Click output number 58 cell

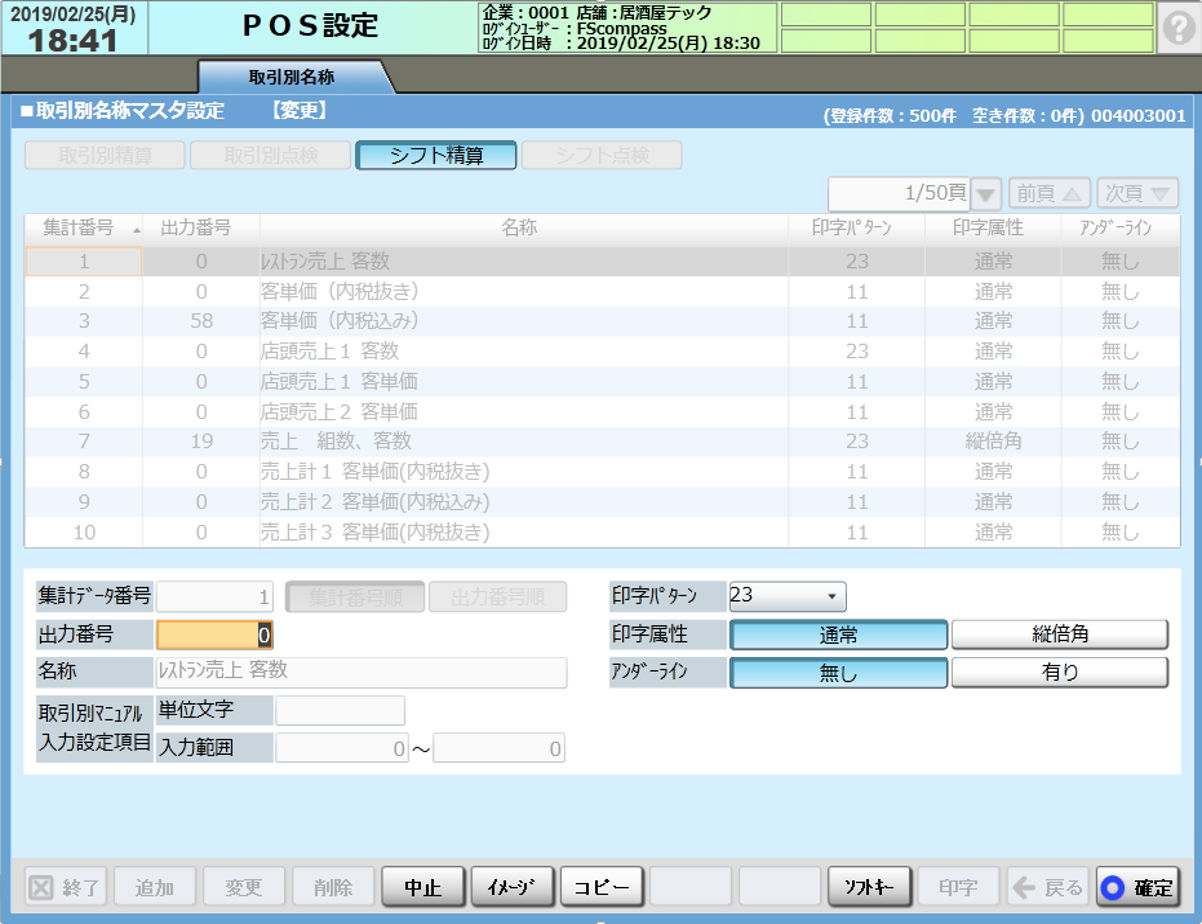pyautogui.click(x=201, y=322)
